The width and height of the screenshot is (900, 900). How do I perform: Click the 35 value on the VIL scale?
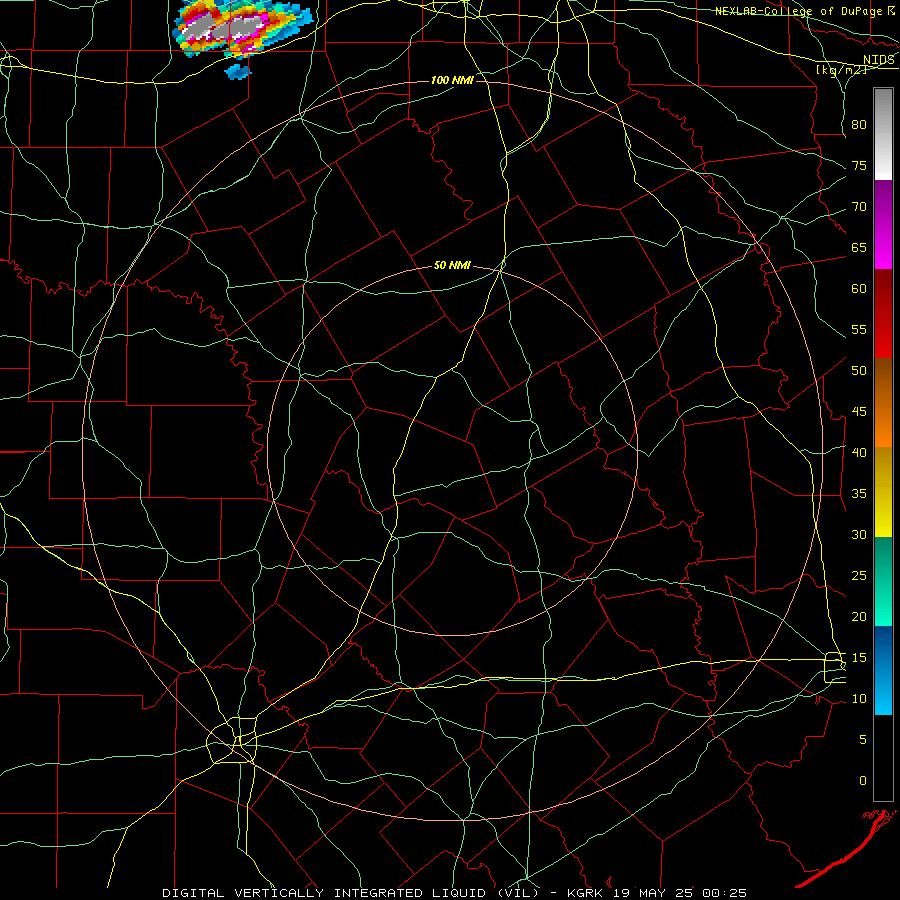pos(859,494)
